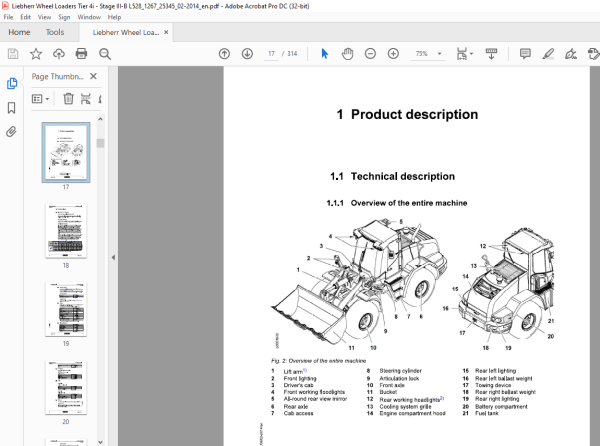Click the 'Battery compartment' legend entry
Image resolution: width=600 pixels, height=446 pixels.
click(501, 407)
